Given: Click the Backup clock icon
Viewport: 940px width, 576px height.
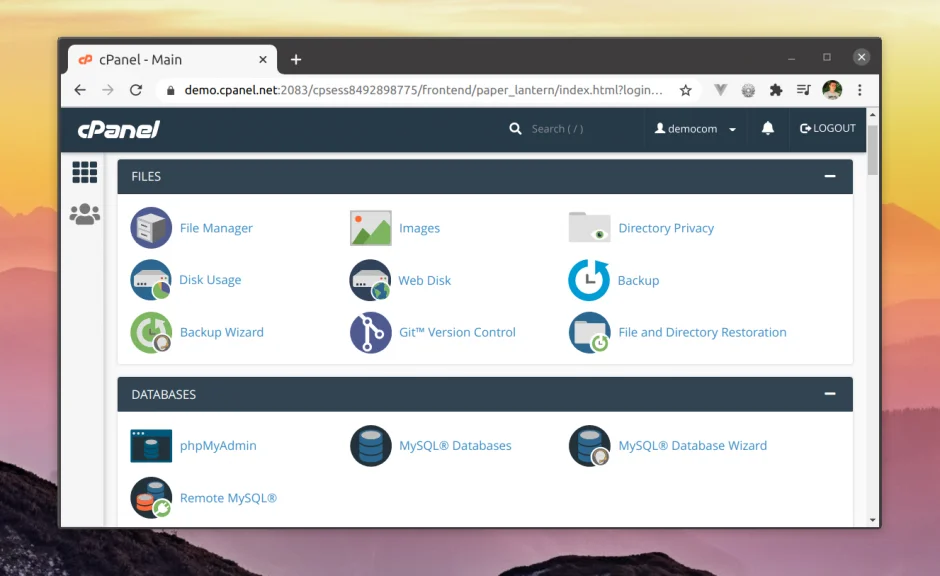Looking at the screenshot, I should click(x=589, y=280).
